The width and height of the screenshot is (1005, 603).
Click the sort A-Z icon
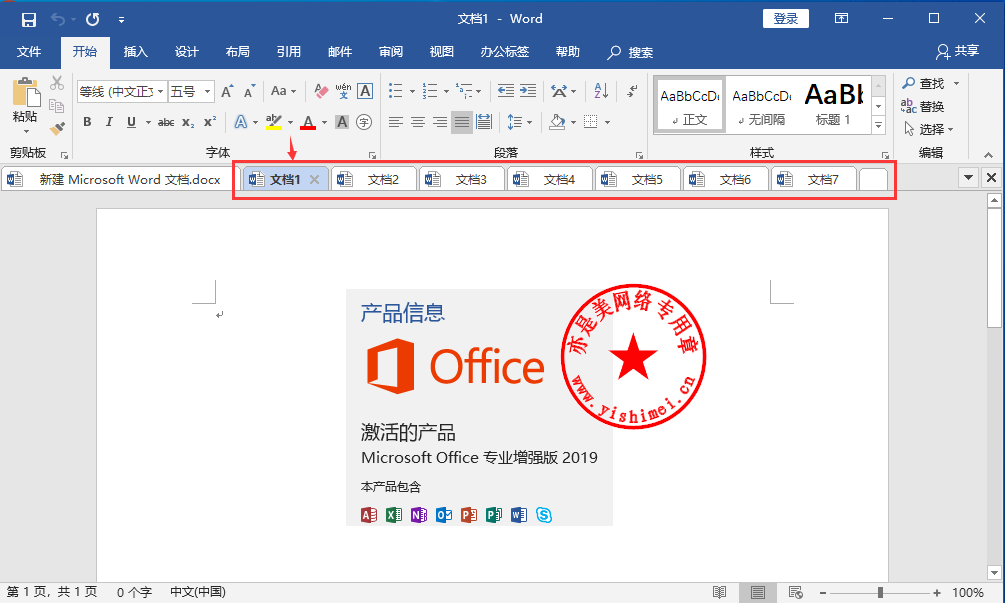click(601, 91)
